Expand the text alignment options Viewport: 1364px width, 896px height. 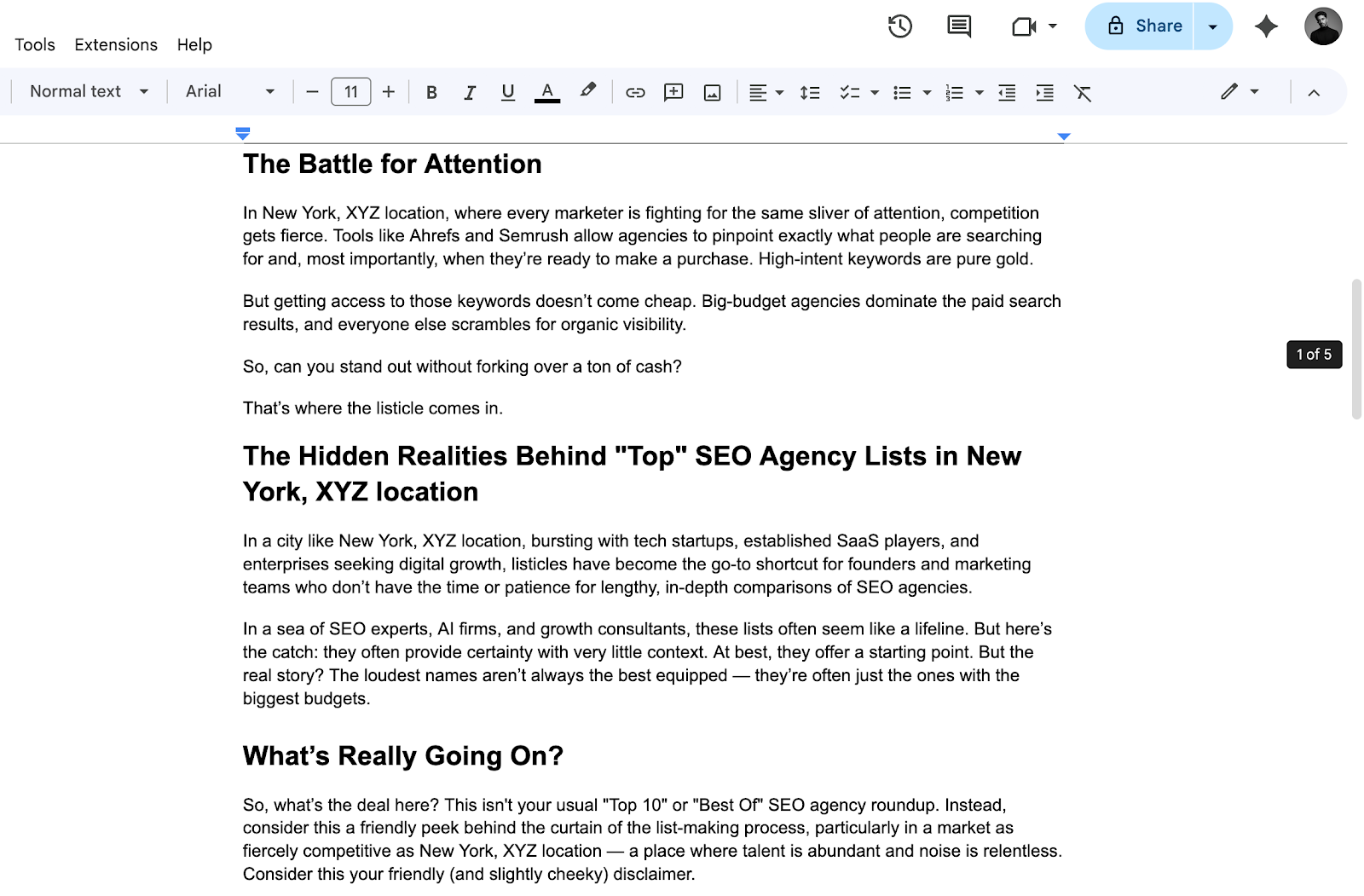[778, 92]
